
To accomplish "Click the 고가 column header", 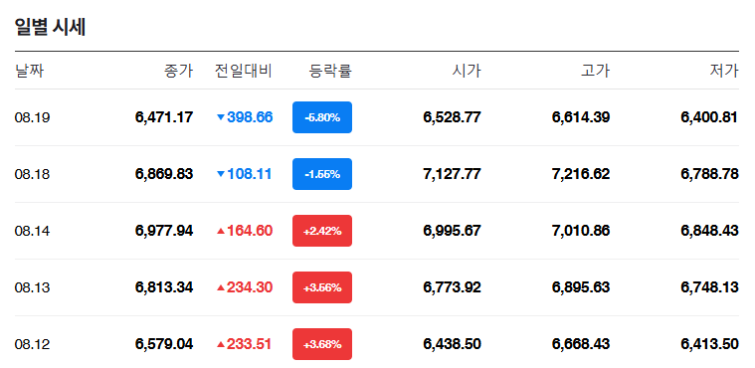I will [595, 71].
